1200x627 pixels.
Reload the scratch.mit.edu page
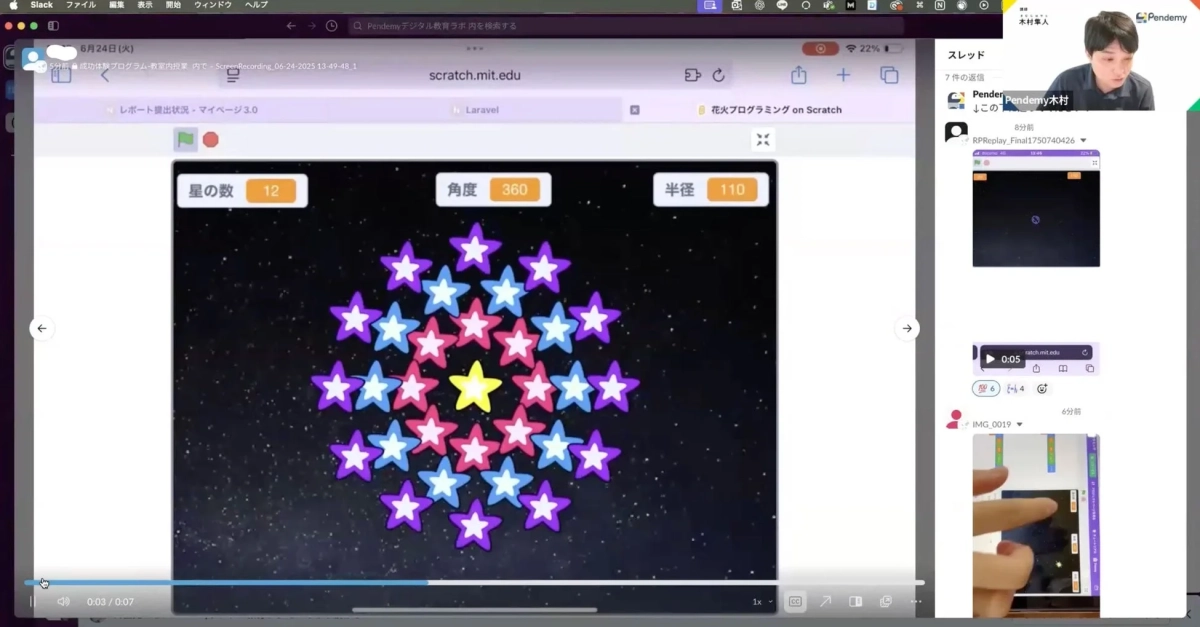click(x=719, y=75)
